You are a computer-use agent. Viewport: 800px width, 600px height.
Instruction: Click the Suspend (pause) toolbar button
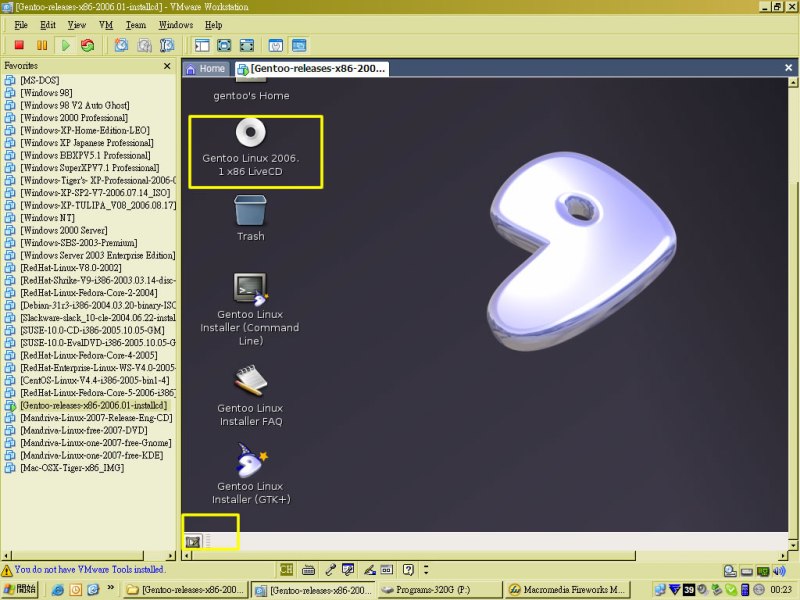point(42,45)
